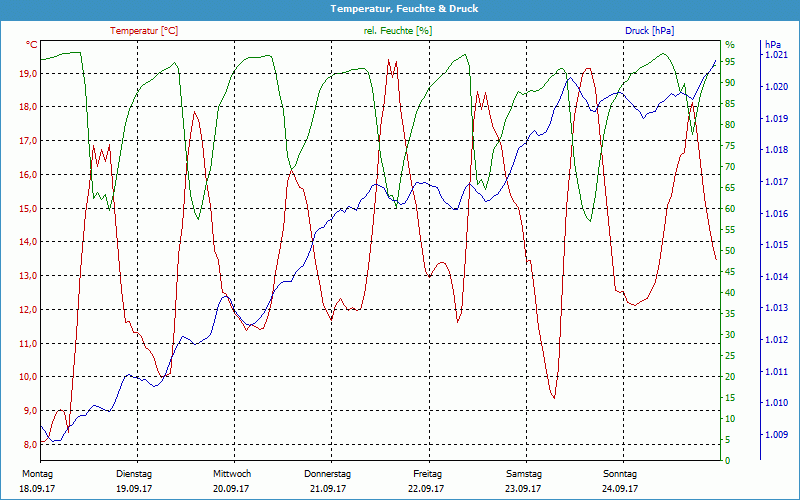
Task: Click the '1.019' pressure axis value
Action: 777,118
